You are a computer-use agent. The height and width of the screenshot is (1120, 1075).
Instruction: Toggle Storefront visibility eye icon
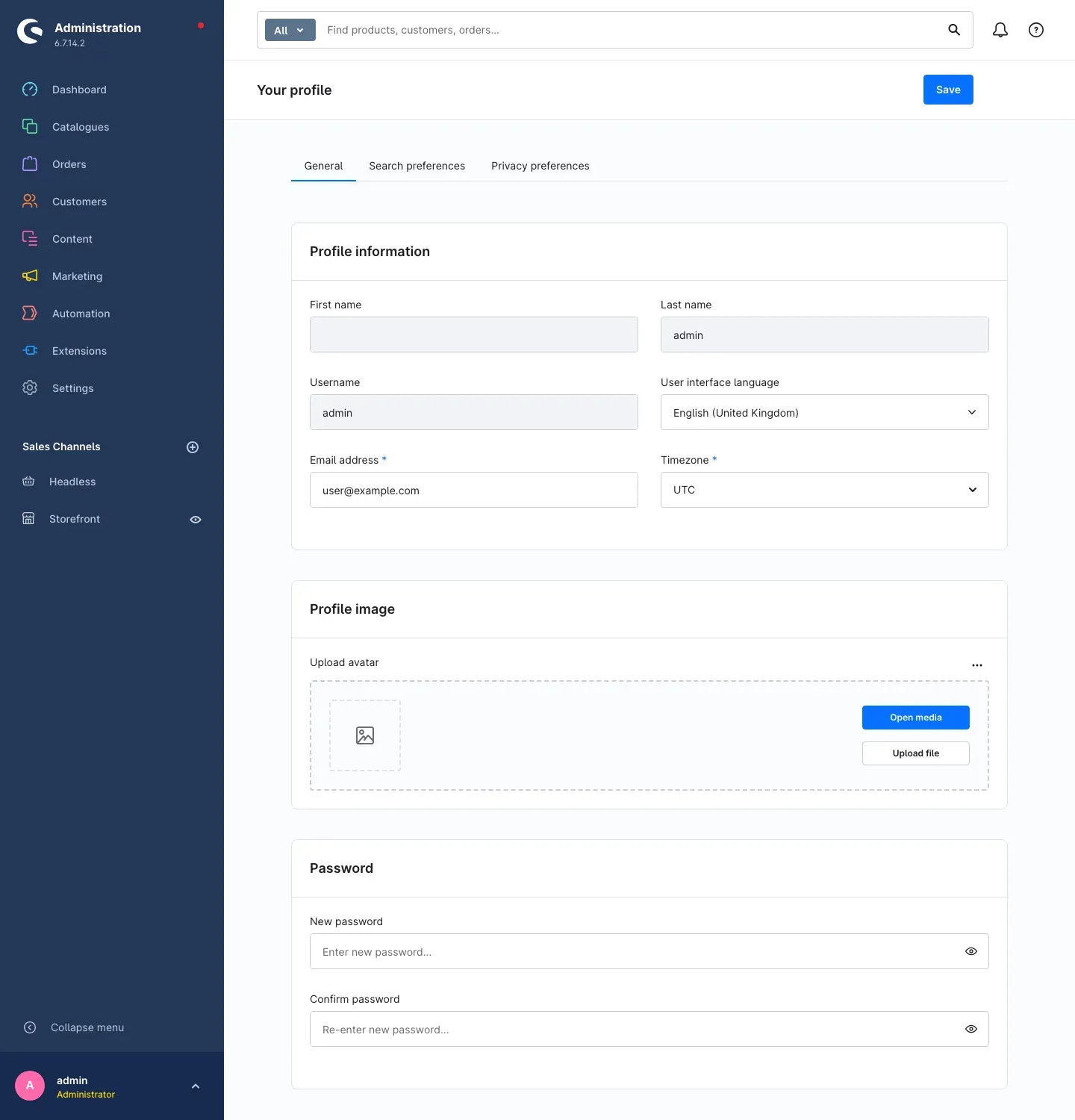tap(196, 520)
